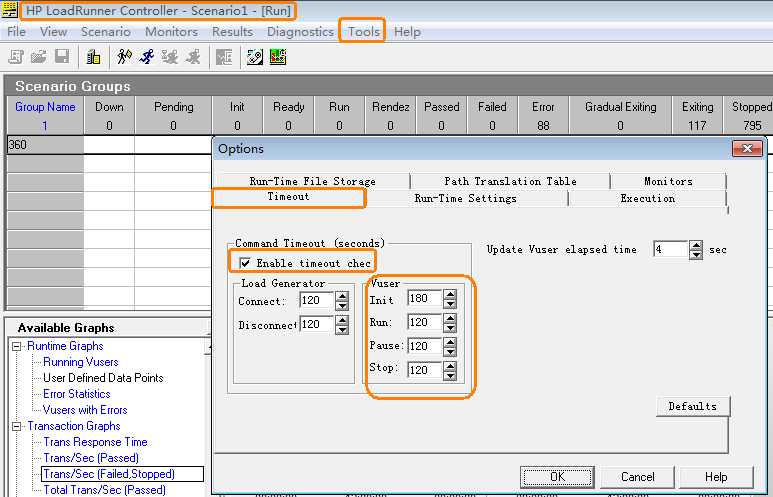Click the green graph monitor toolbar icon
Viewport: 773px width, 497px height.
278,57
